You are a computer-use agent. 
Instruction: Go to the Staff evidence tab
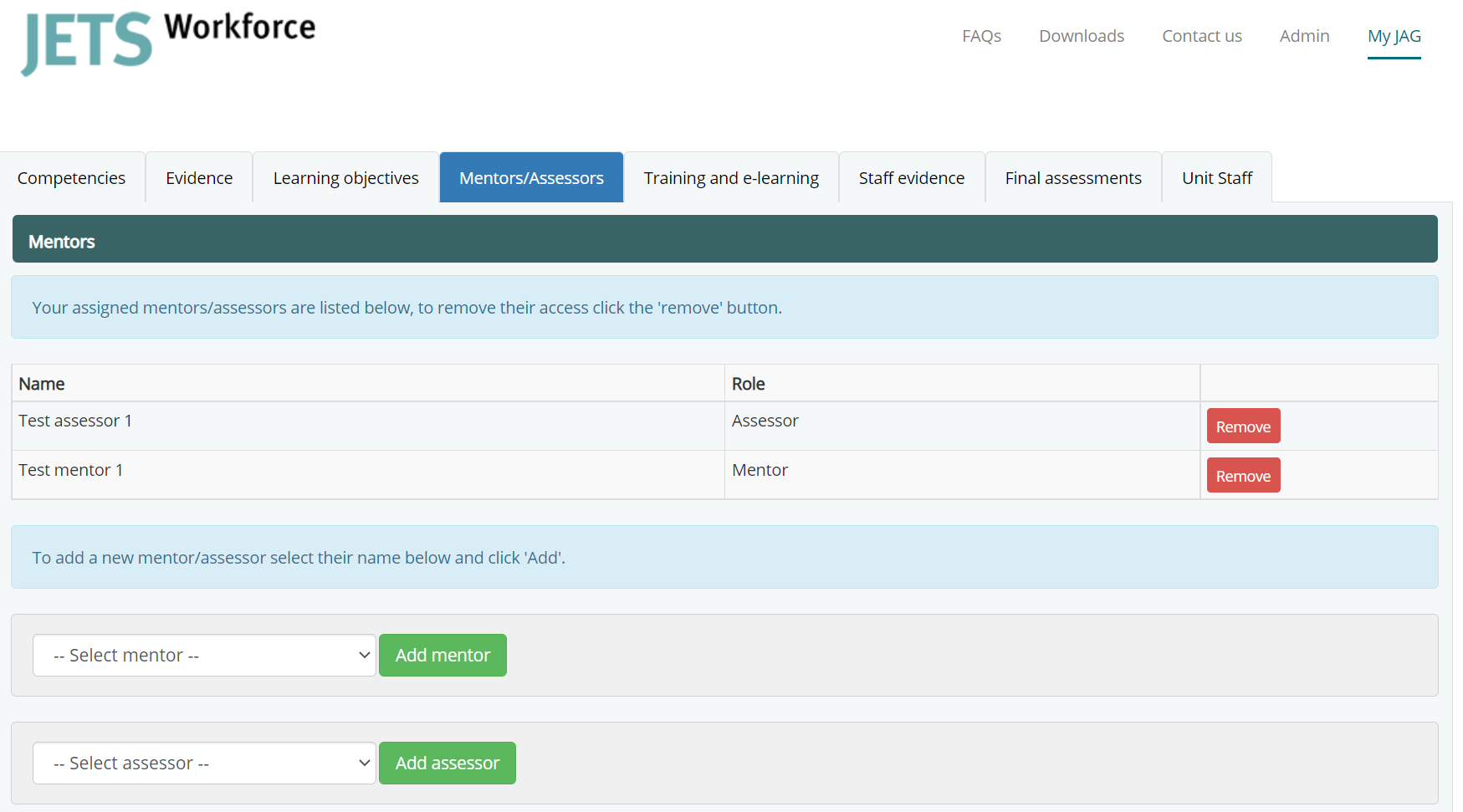[x=911, y=178]
